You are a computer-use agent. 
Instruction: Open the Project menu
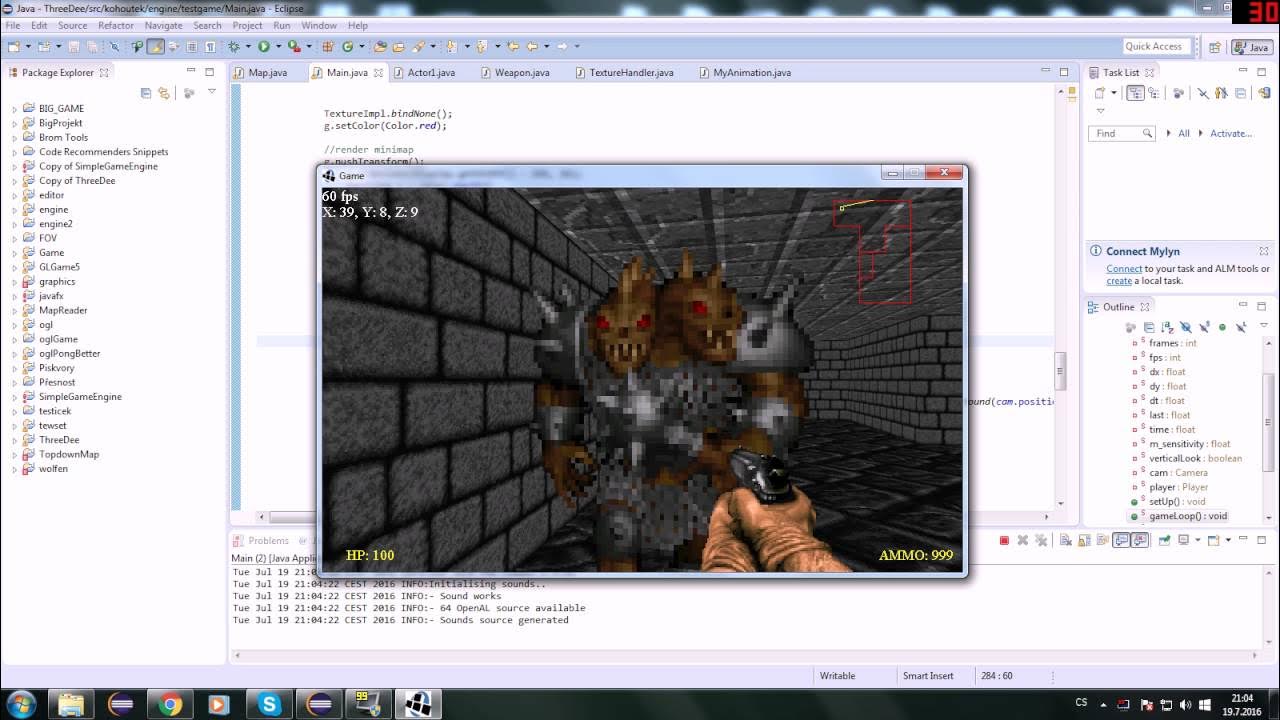tap(247, 25)
